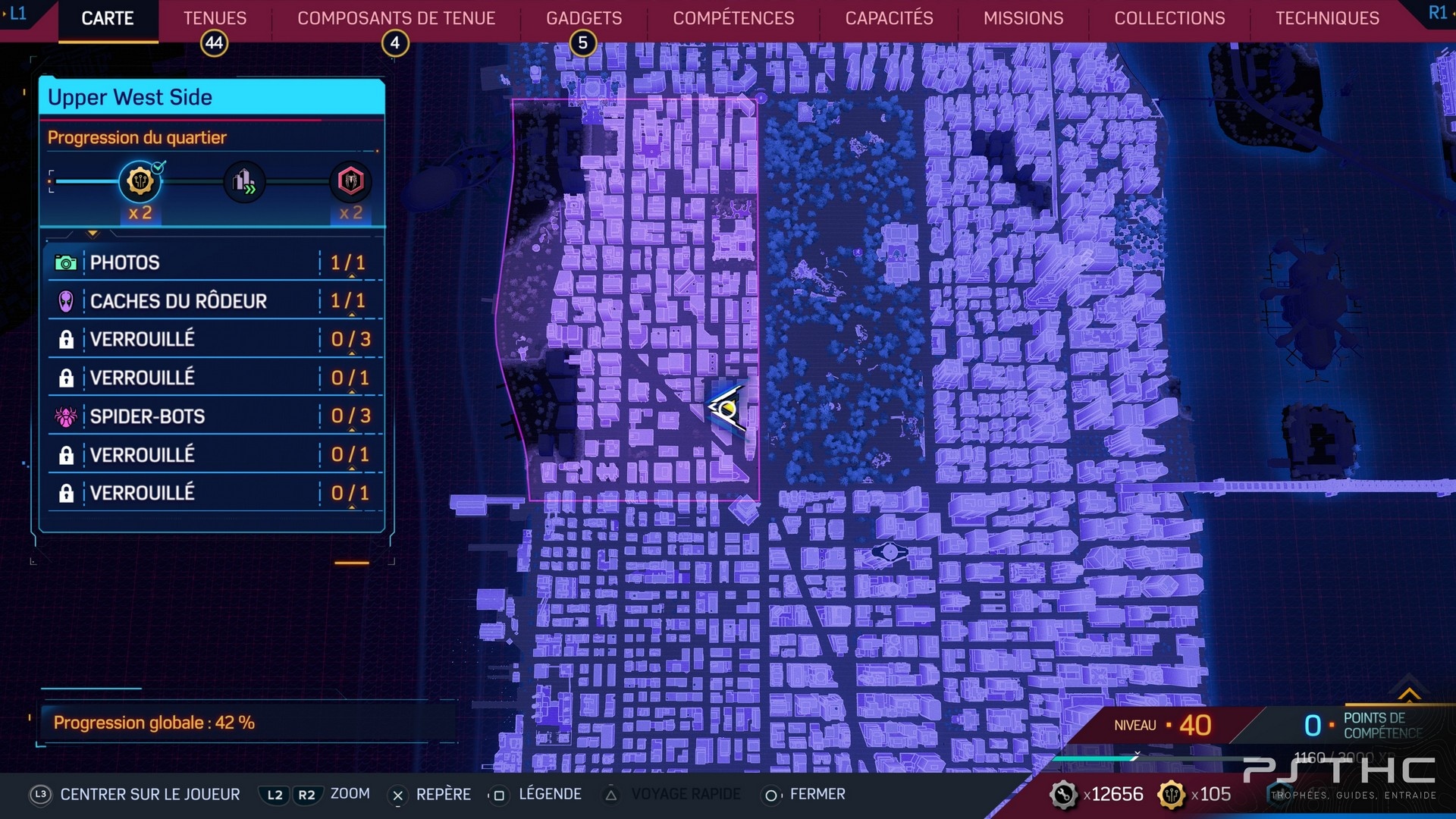Click Progression globale 42 % text
This screenshot has height=819, width=1456.
point(154,723)
